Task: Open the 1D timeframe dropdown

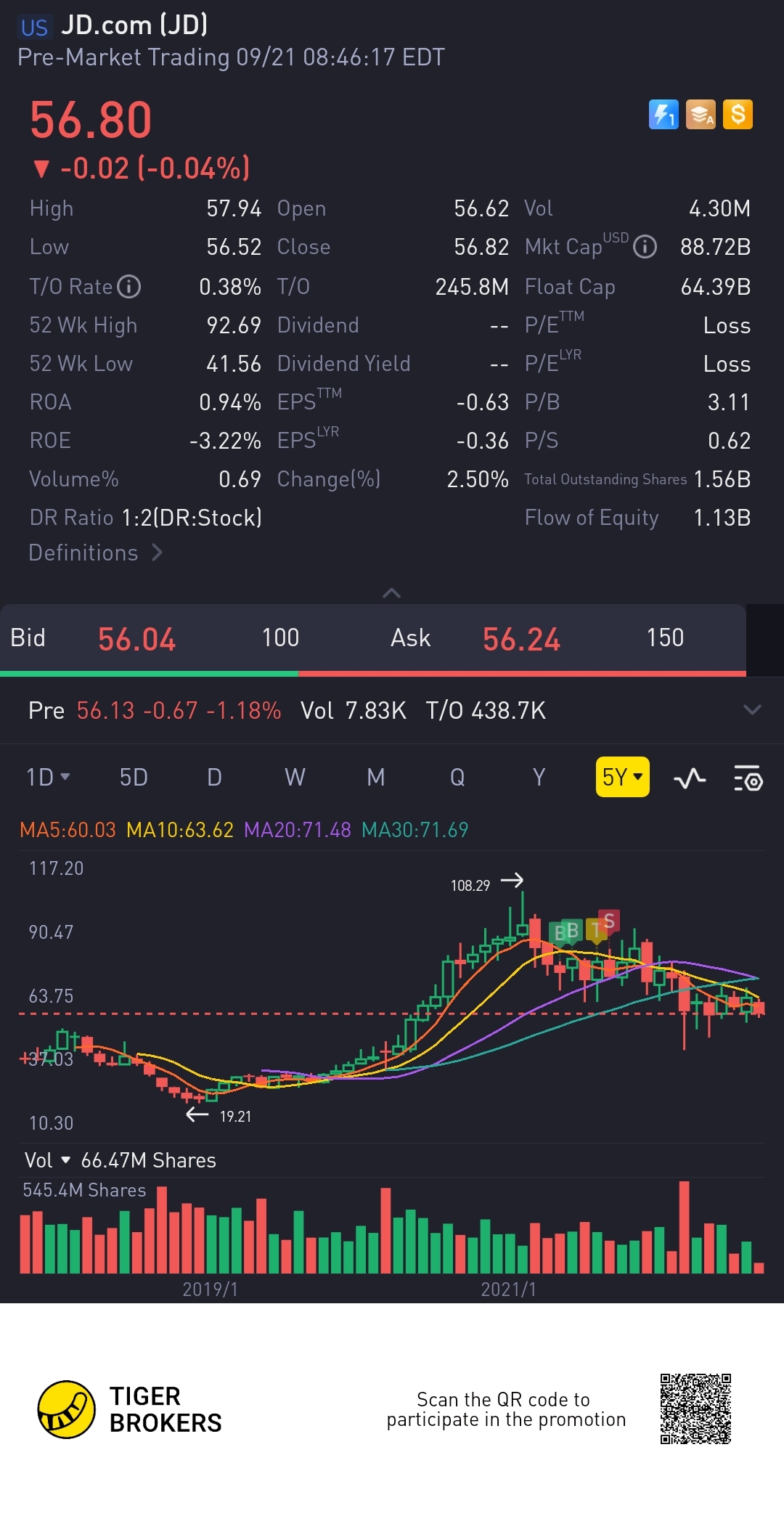Action: click(x=48, y=778)
